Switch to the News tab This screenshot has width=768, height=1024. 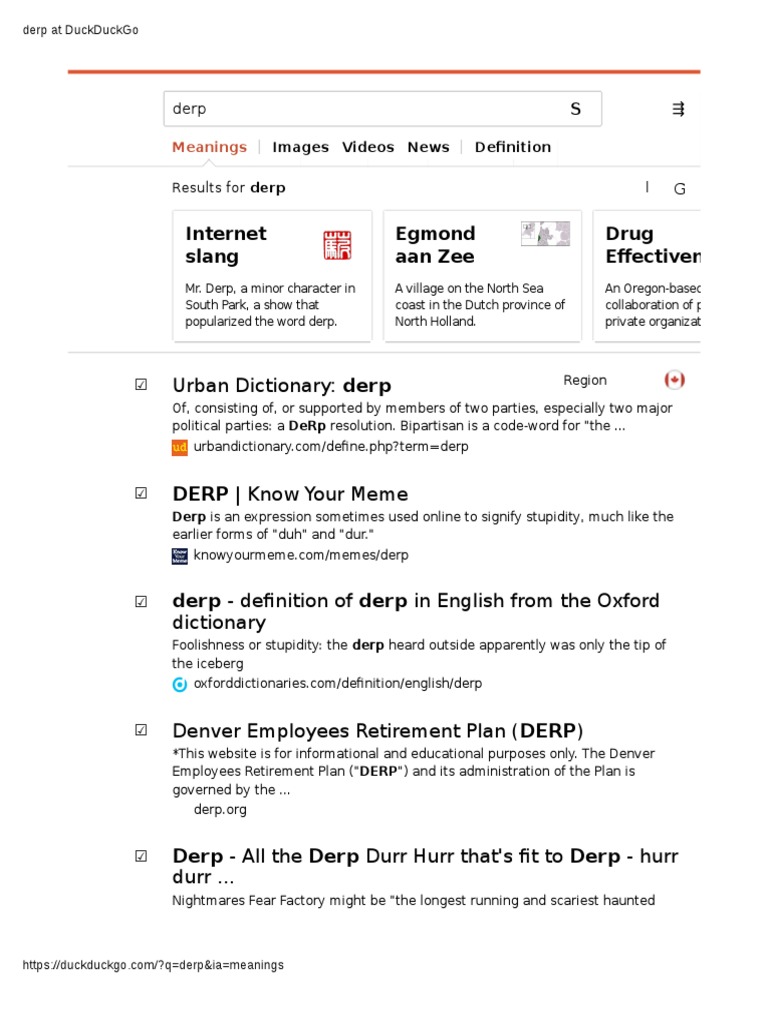[428, 147]
